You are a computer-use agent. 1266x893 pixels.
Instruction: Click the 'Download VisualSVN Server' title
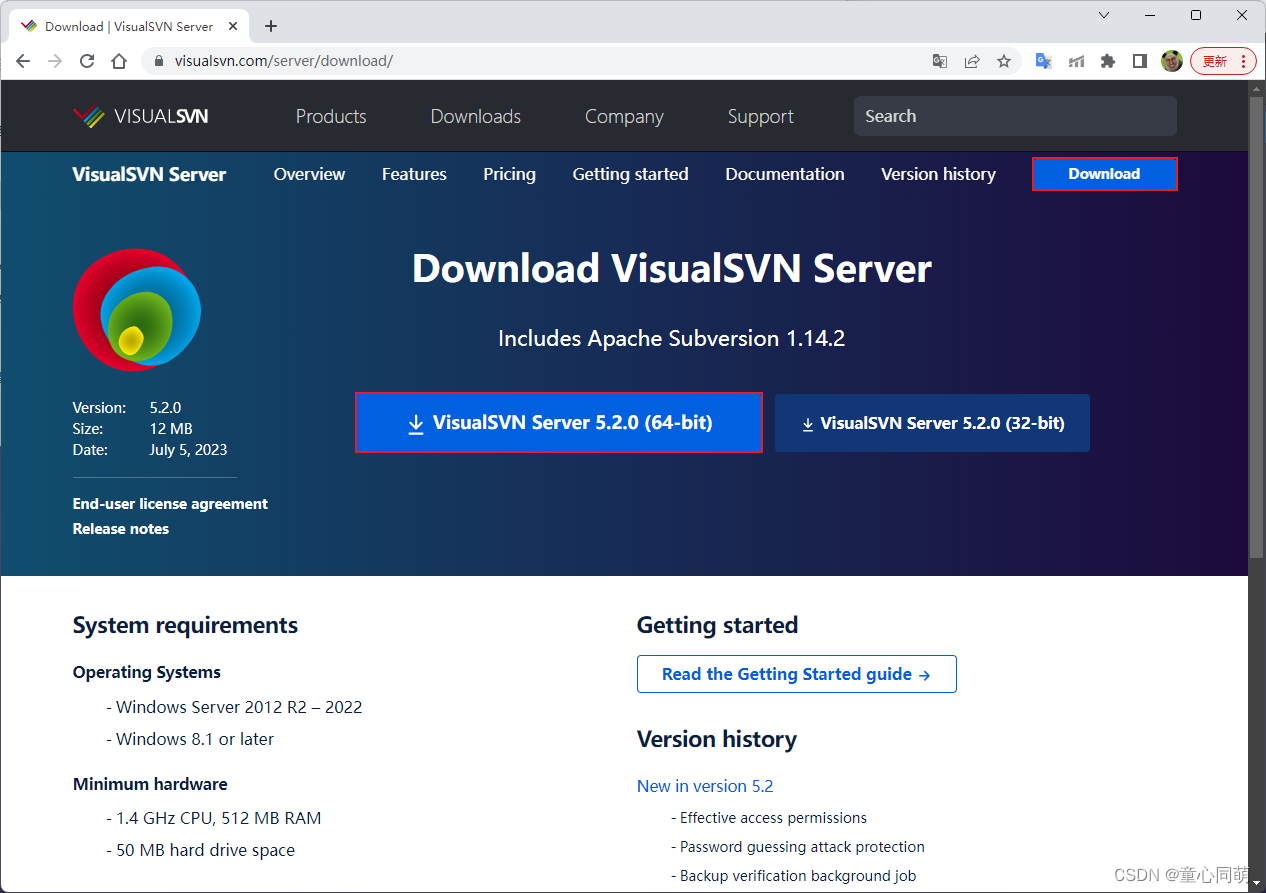click(x=672, y=269)
